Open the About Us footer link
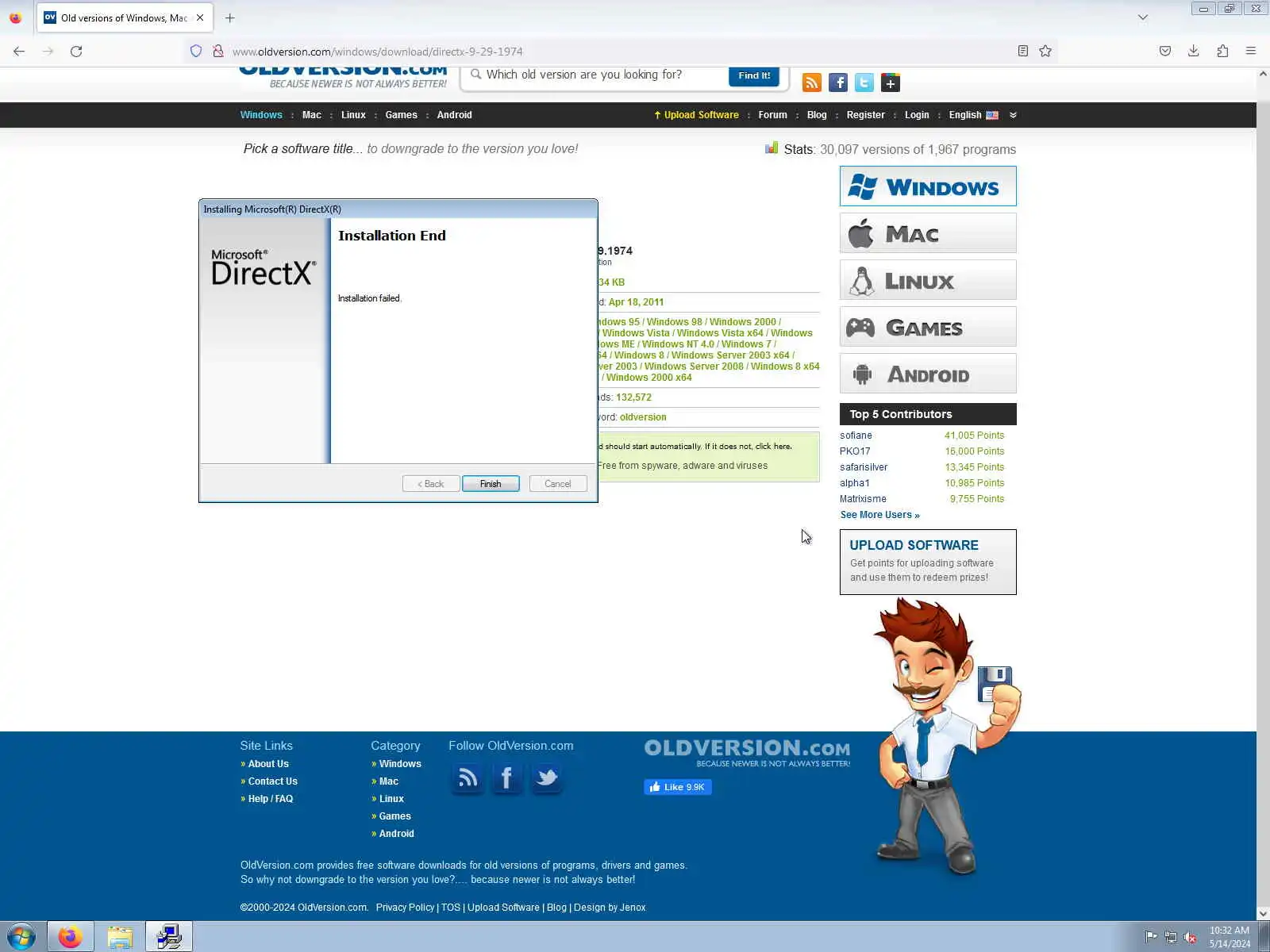Image resolution: width=1270 pixels, height=952 pixels. click(x=268, y=764)
